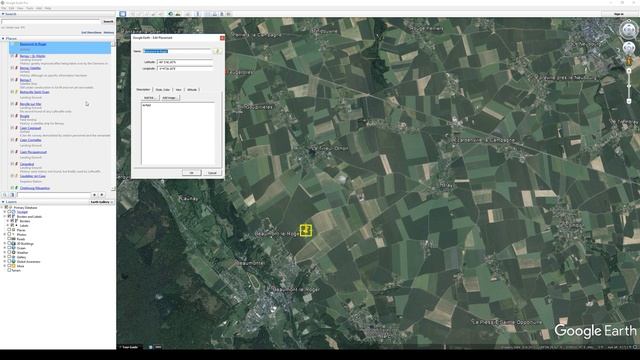Enable the Weather layer checkbox
640x360 pixels.
[9, 252]
